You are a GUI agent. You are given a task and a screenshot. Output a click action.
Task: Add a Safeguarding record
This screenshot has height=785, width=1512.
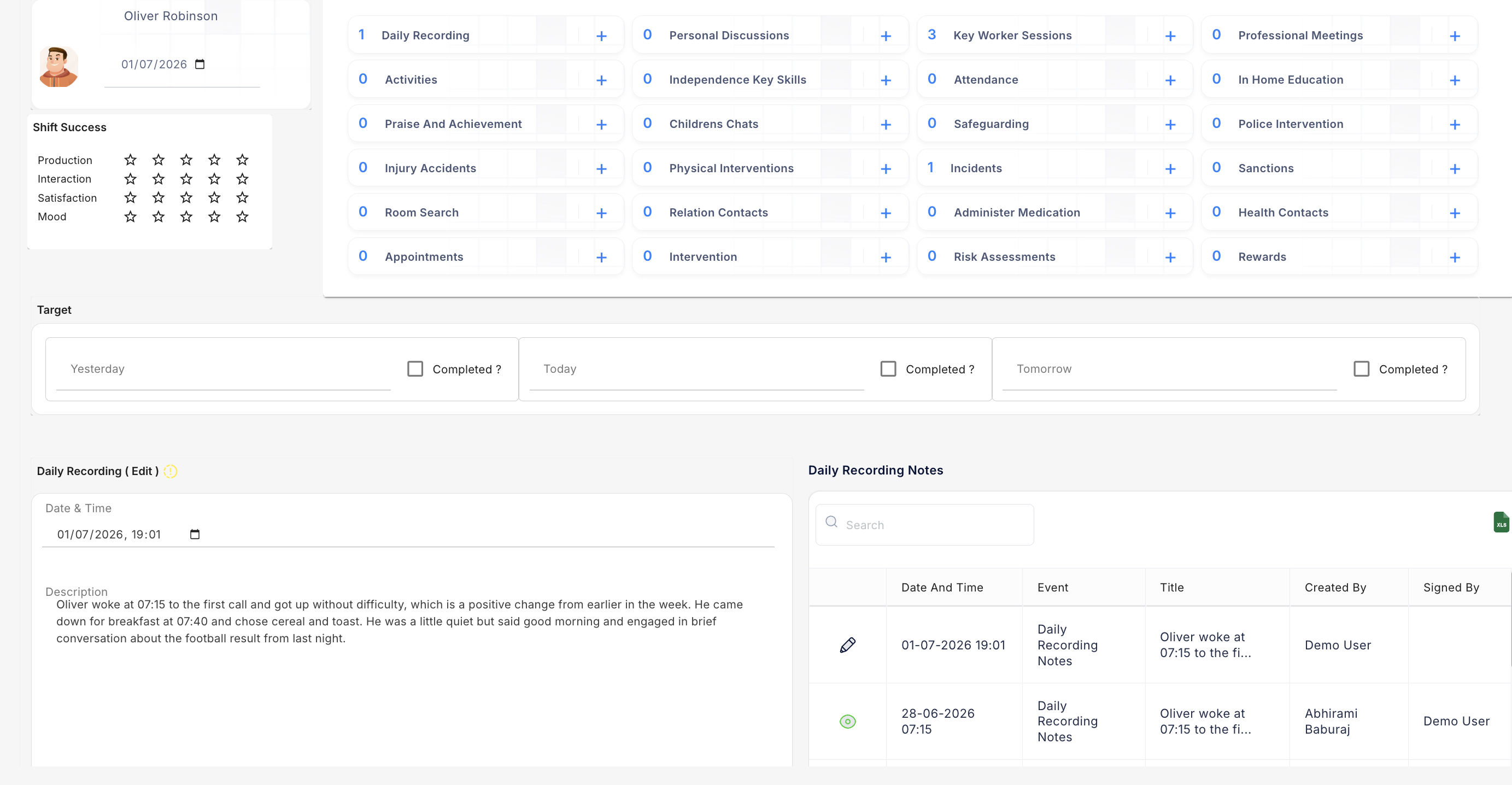click(x=1170, y=125)
